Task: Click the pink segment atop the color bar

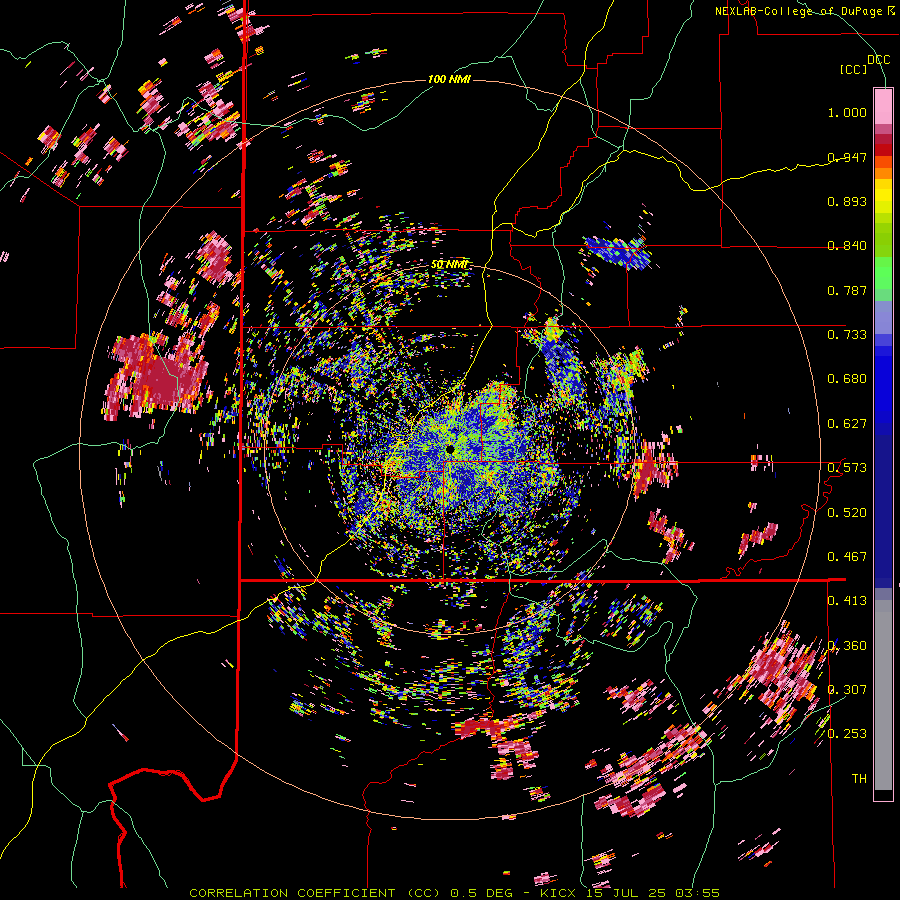Action: [883, 106]
